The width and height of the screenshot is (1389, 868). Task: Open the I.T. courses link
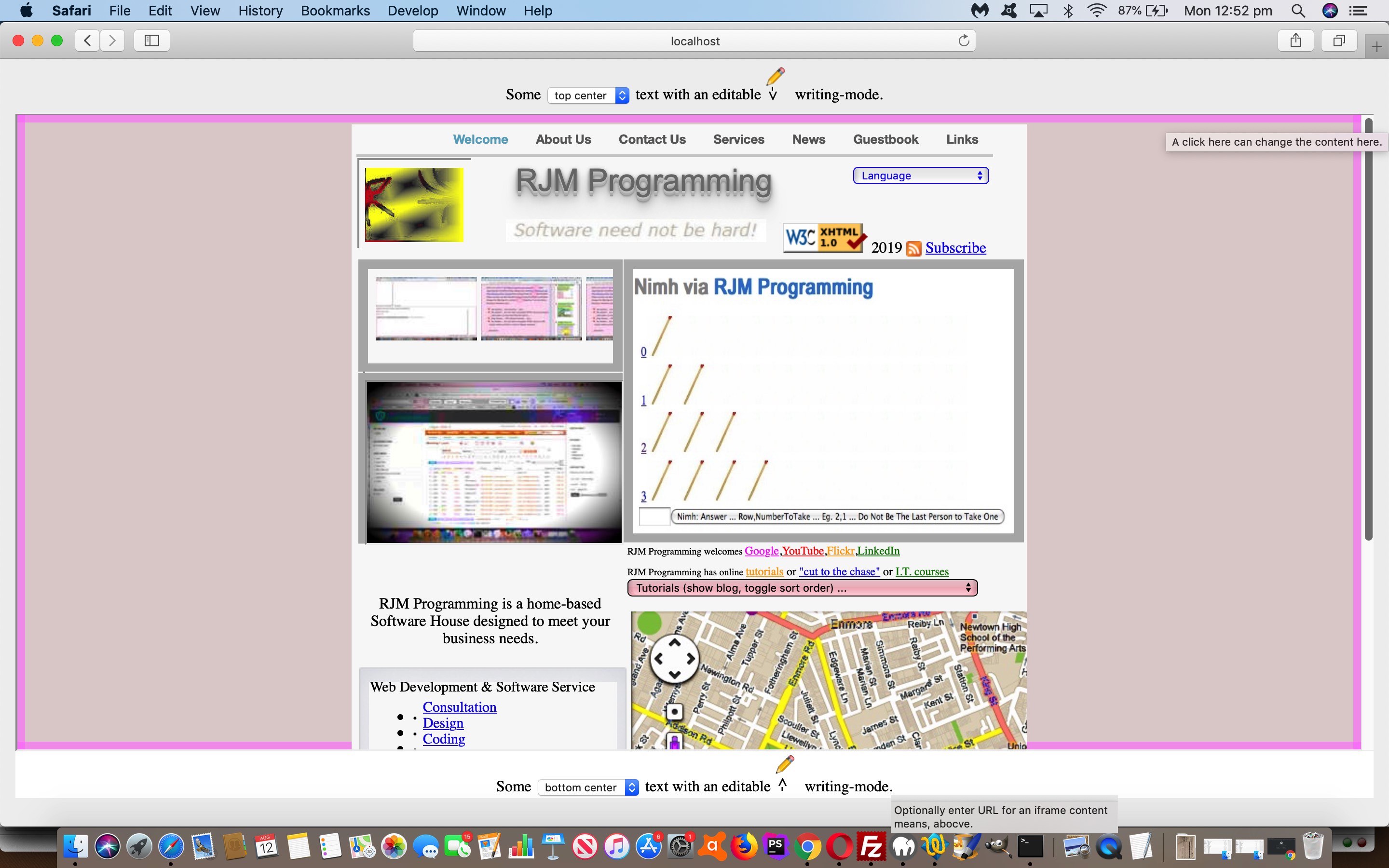[922, 572]
